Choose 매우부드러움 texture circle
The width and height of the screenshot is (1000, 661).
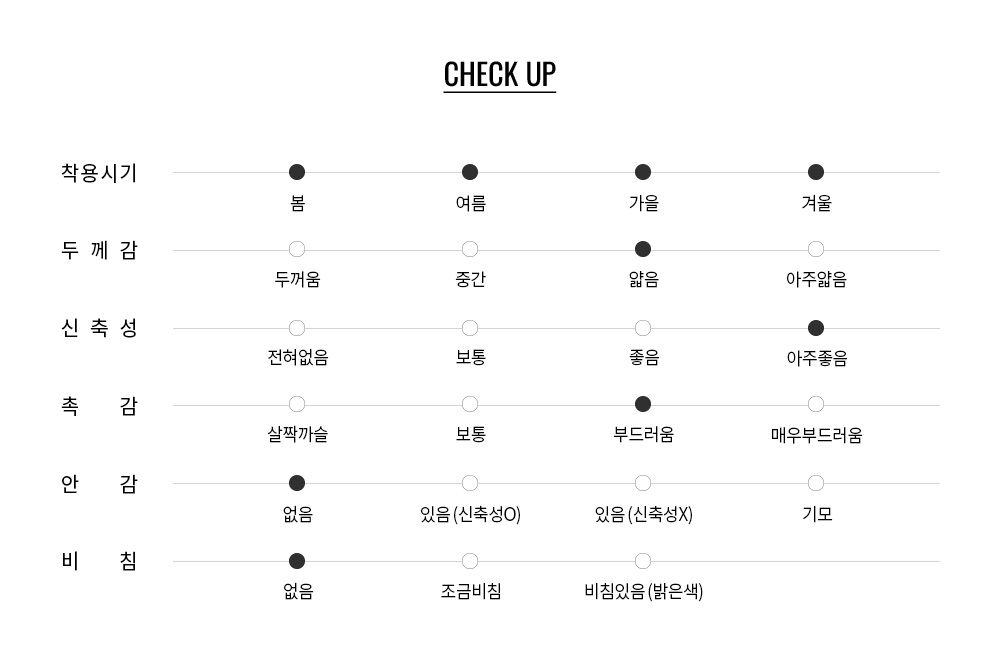coord(816,404)
